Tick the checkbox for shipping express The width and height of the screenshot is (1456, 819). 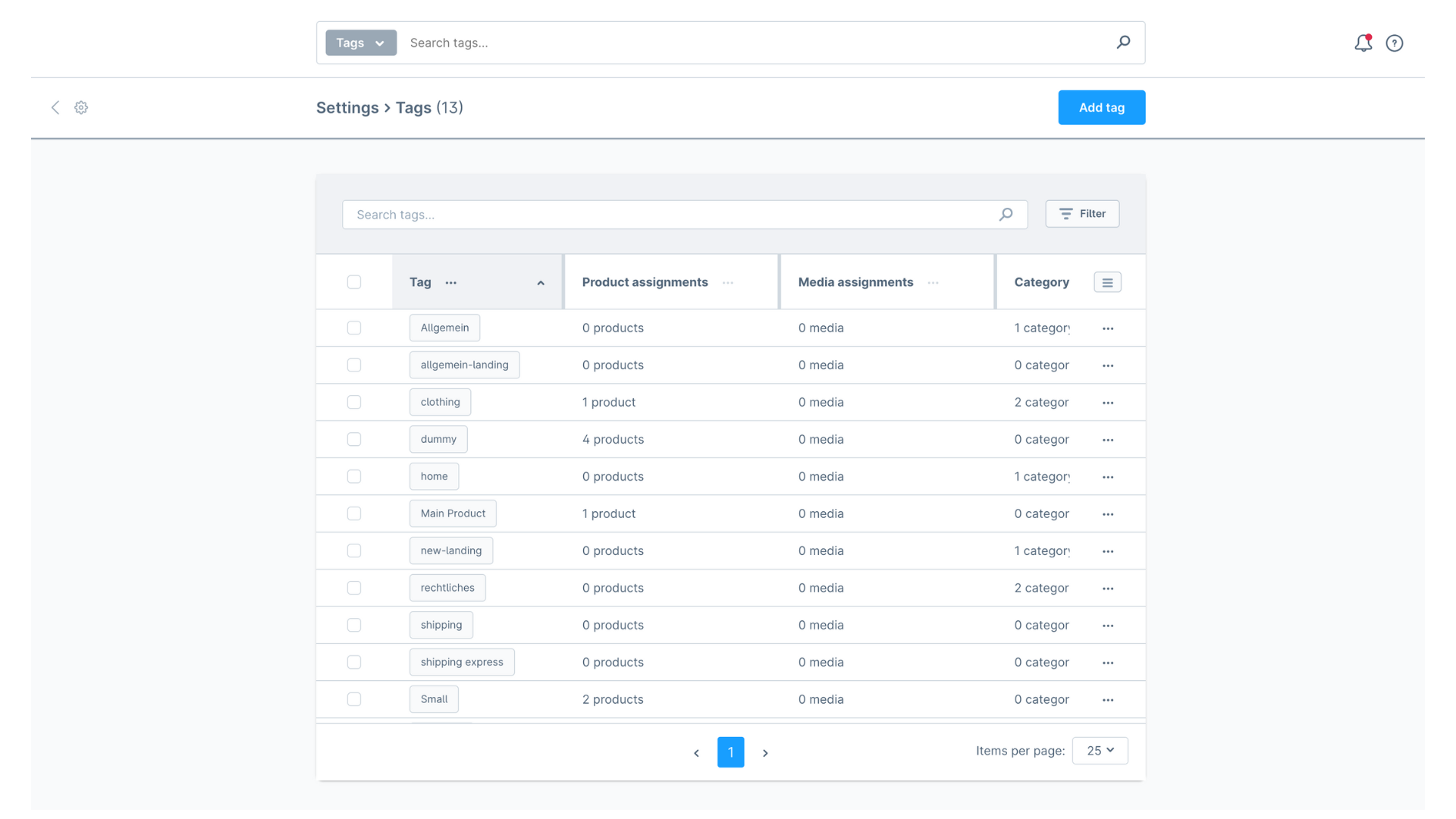[x=354, y=662]
